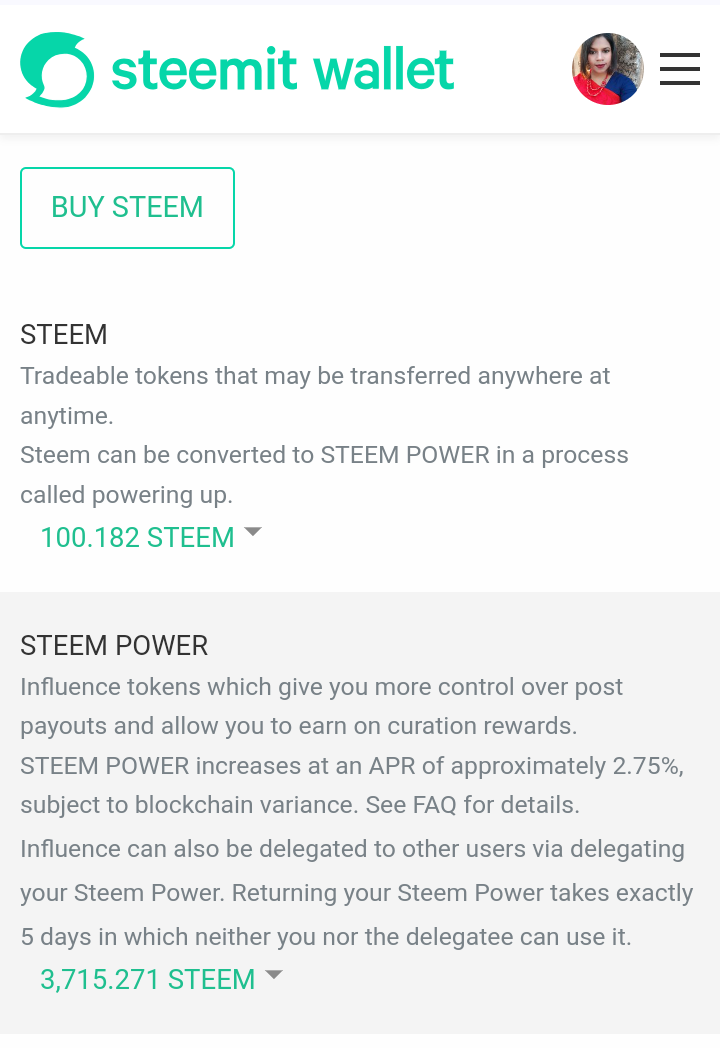Click the caret arrow beside 3,715.271 STEEM
Image resolution: width=720 pixels, height=1048 pixels.
274,974
